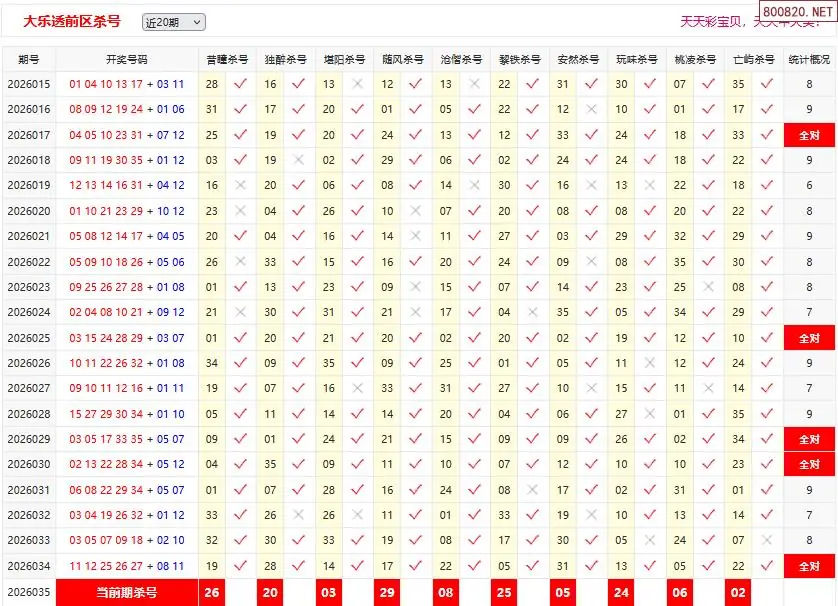Image resolution: width=838 pixels, height=606 pixels.
Task: Select the 普瞳杀号 column header
Action: click(227, 59)
